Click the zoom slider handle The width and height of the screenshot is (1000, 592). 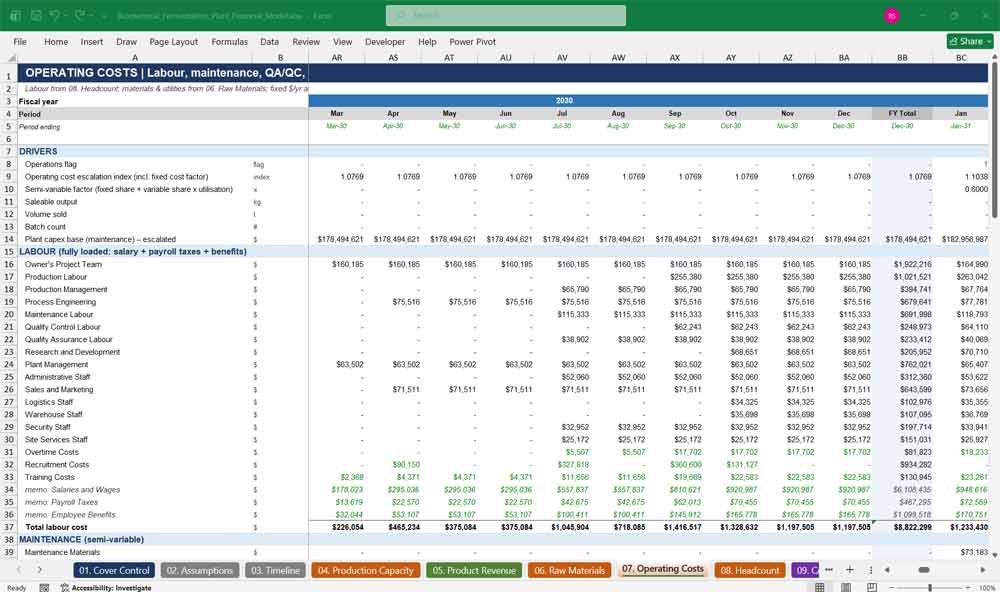[930, 587]
